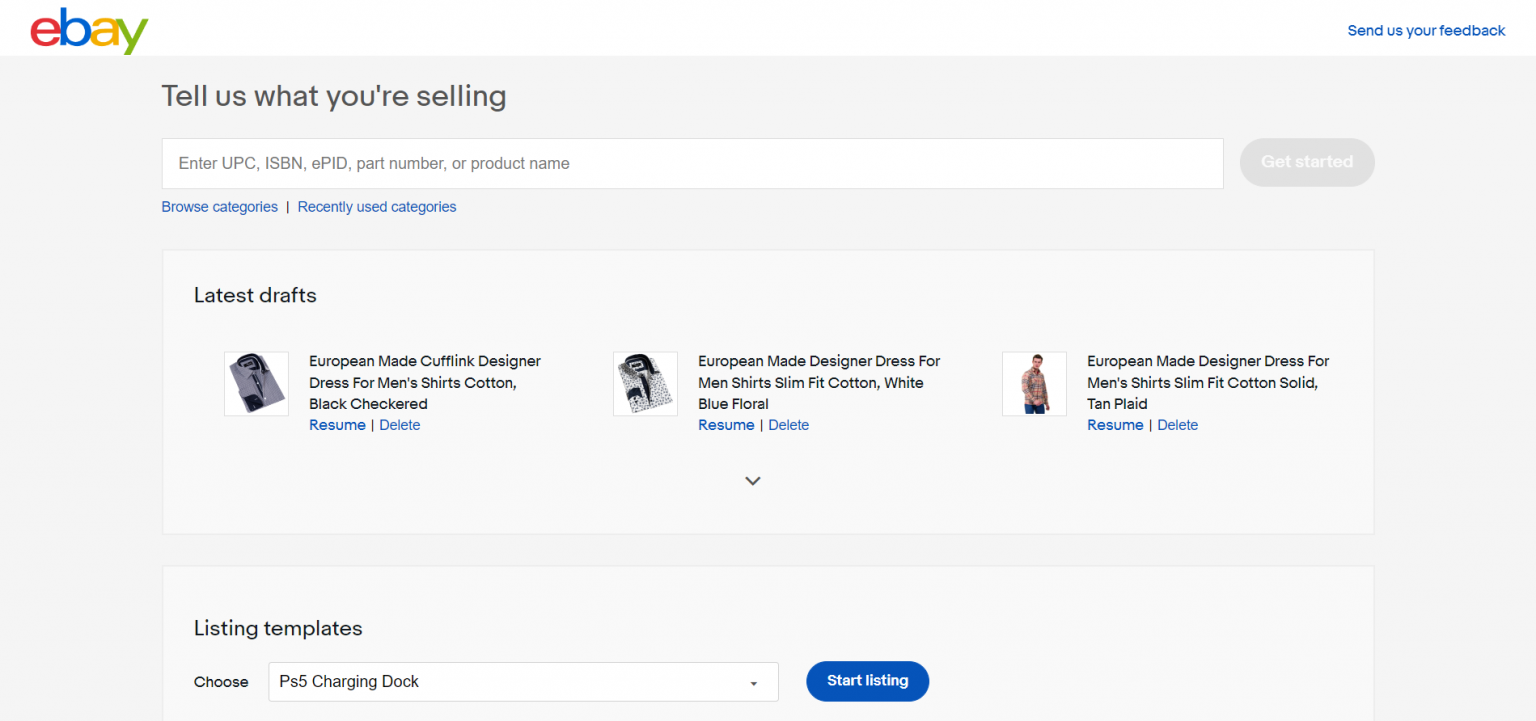Click the eBay logo
Image resolution: width=1536 pixels, height=721 pixels.
tap(89, 31)
